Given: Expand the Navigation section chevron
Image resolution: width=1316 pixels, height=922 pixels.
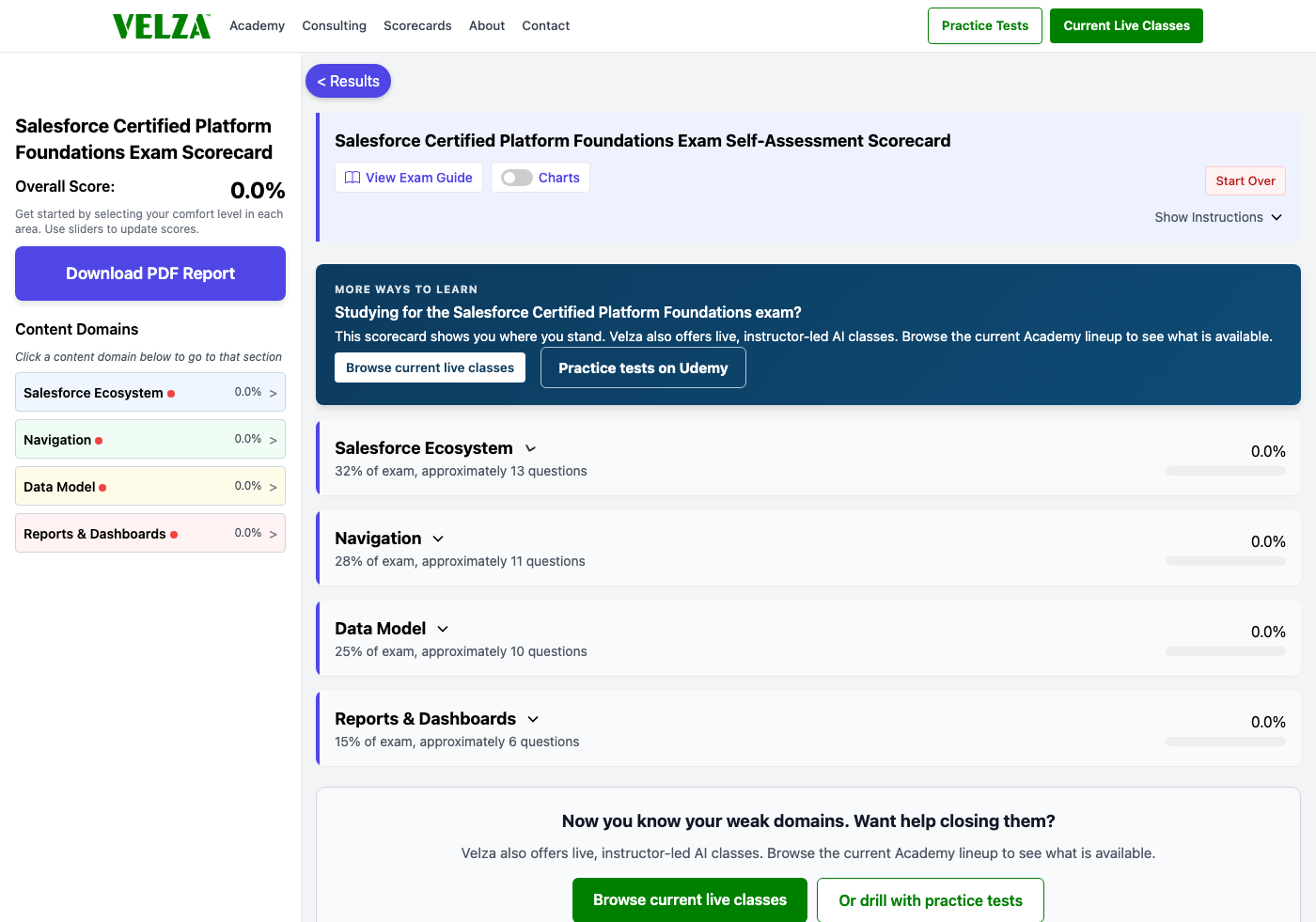Looking at the screenshot, I should tap(438, 539).
